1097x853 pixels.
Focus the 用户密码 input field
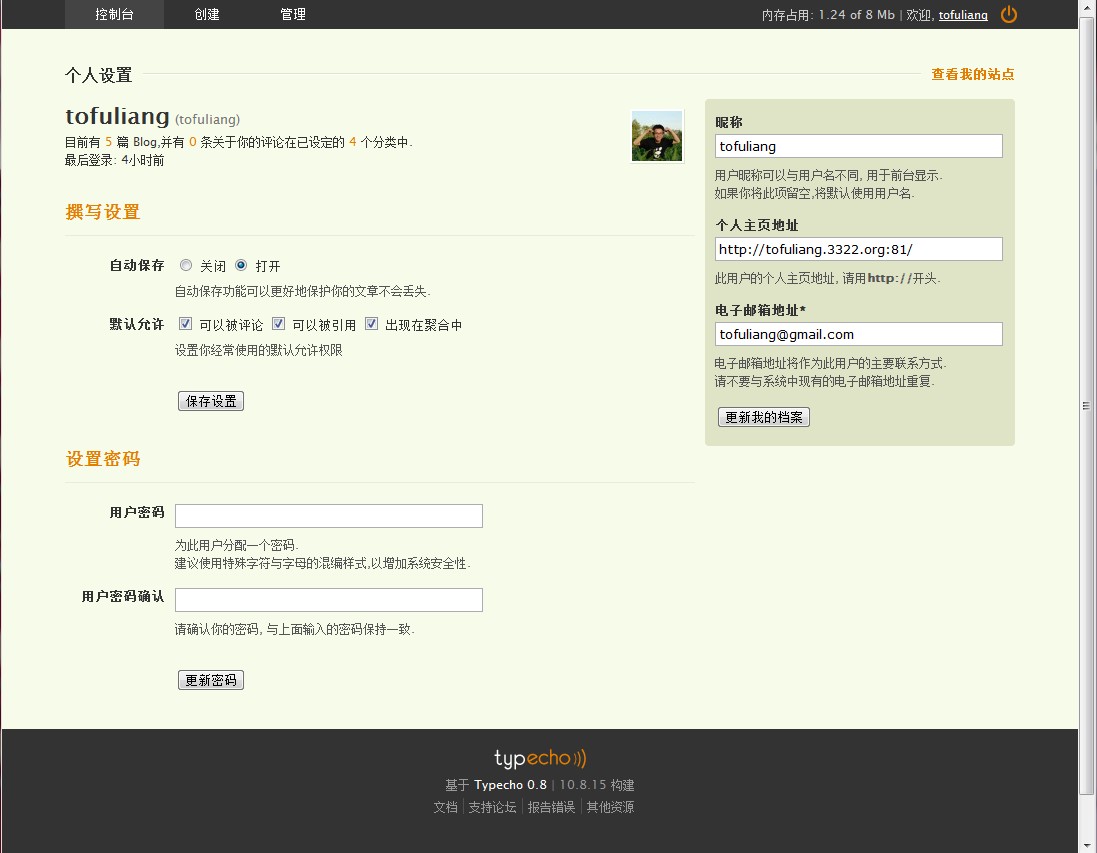pyautogui.click(x=329, y=516)
